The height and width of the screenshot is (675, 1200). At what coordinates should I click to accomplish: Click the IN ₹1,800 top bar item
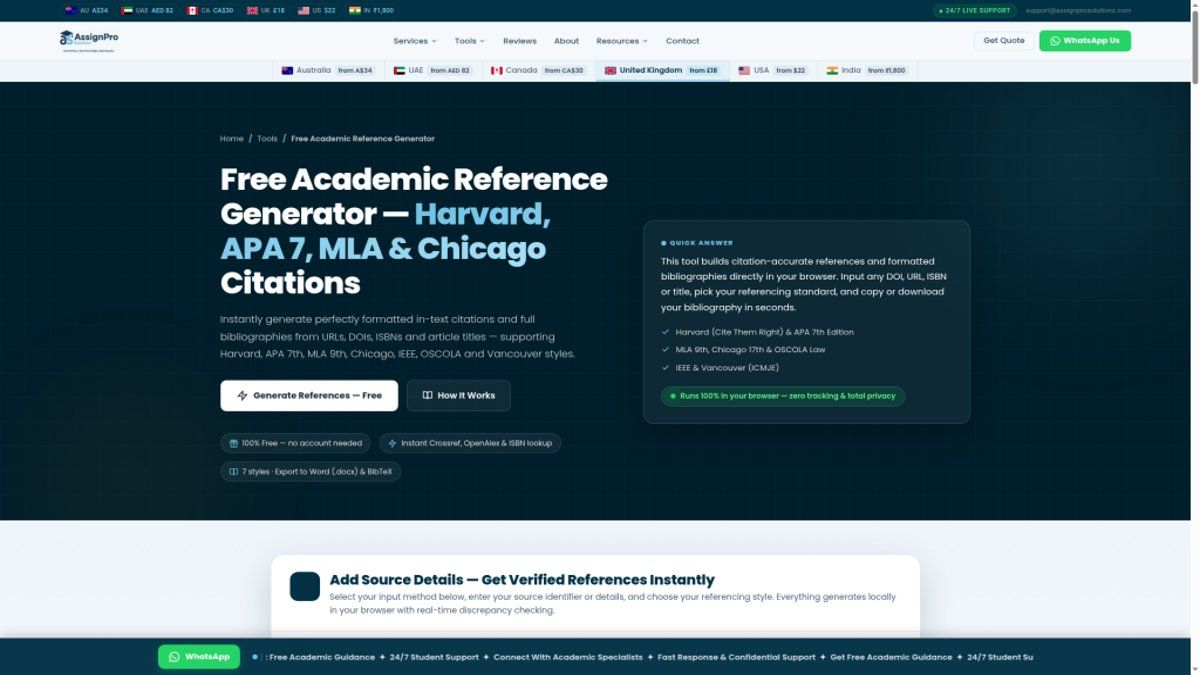371,10
